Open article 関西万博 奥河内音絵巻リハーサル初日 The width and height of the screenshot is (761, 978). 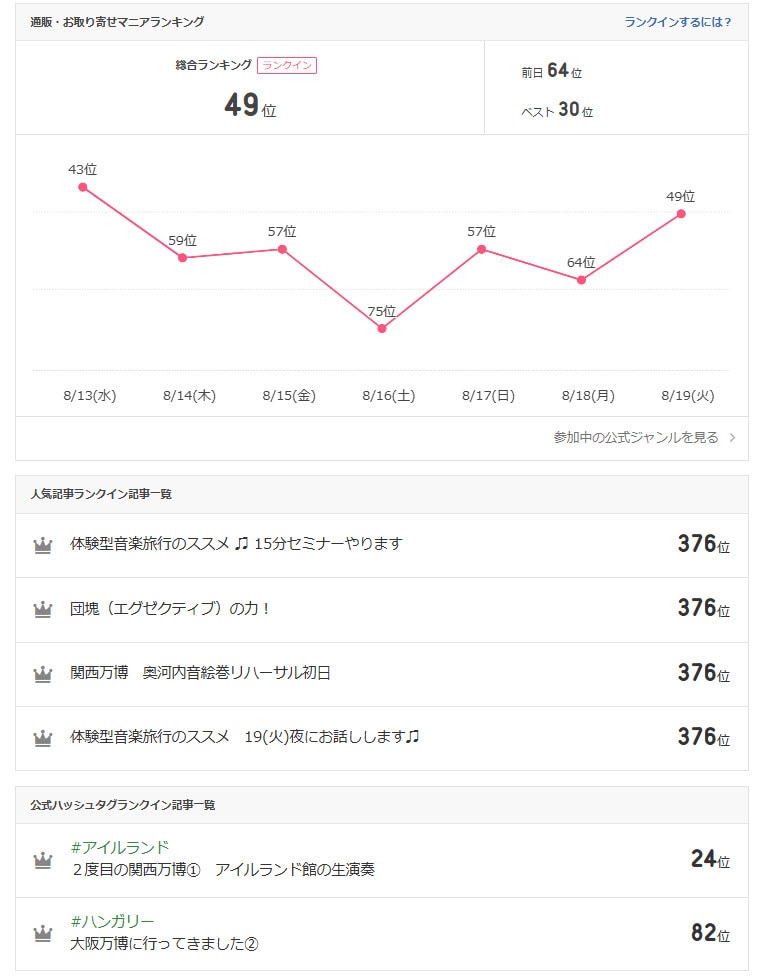pos(200,673)
